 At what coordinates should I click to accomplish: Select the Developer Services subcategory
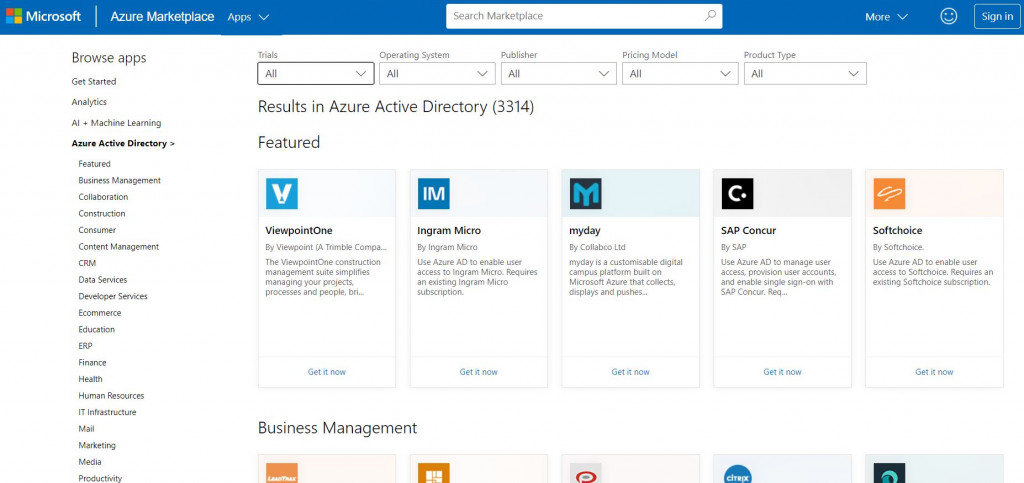pos(113,296)
